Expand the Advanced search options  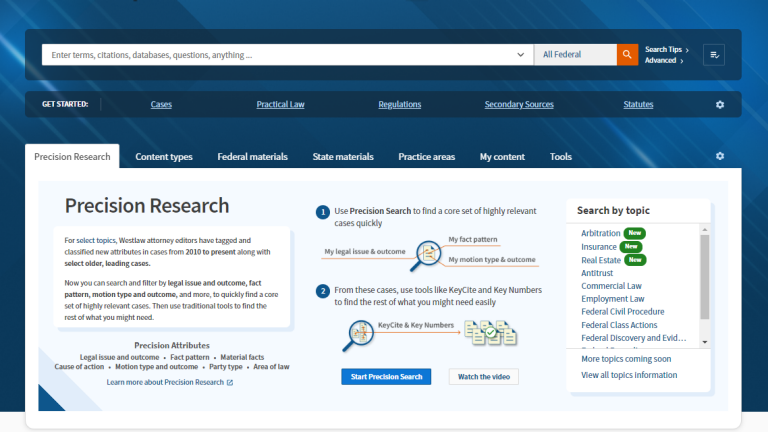click(664, 61)
